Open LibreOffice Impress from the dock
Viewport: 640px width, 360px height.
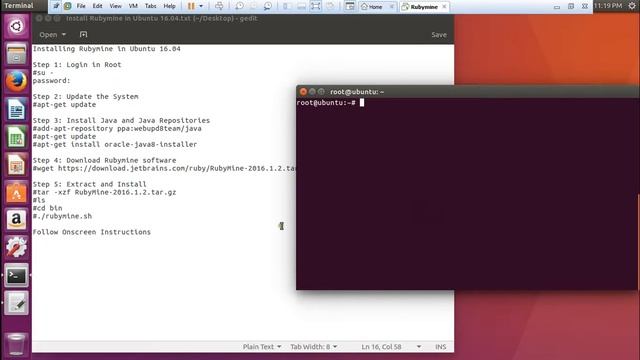pyautogui.click(x=16, y=165)
